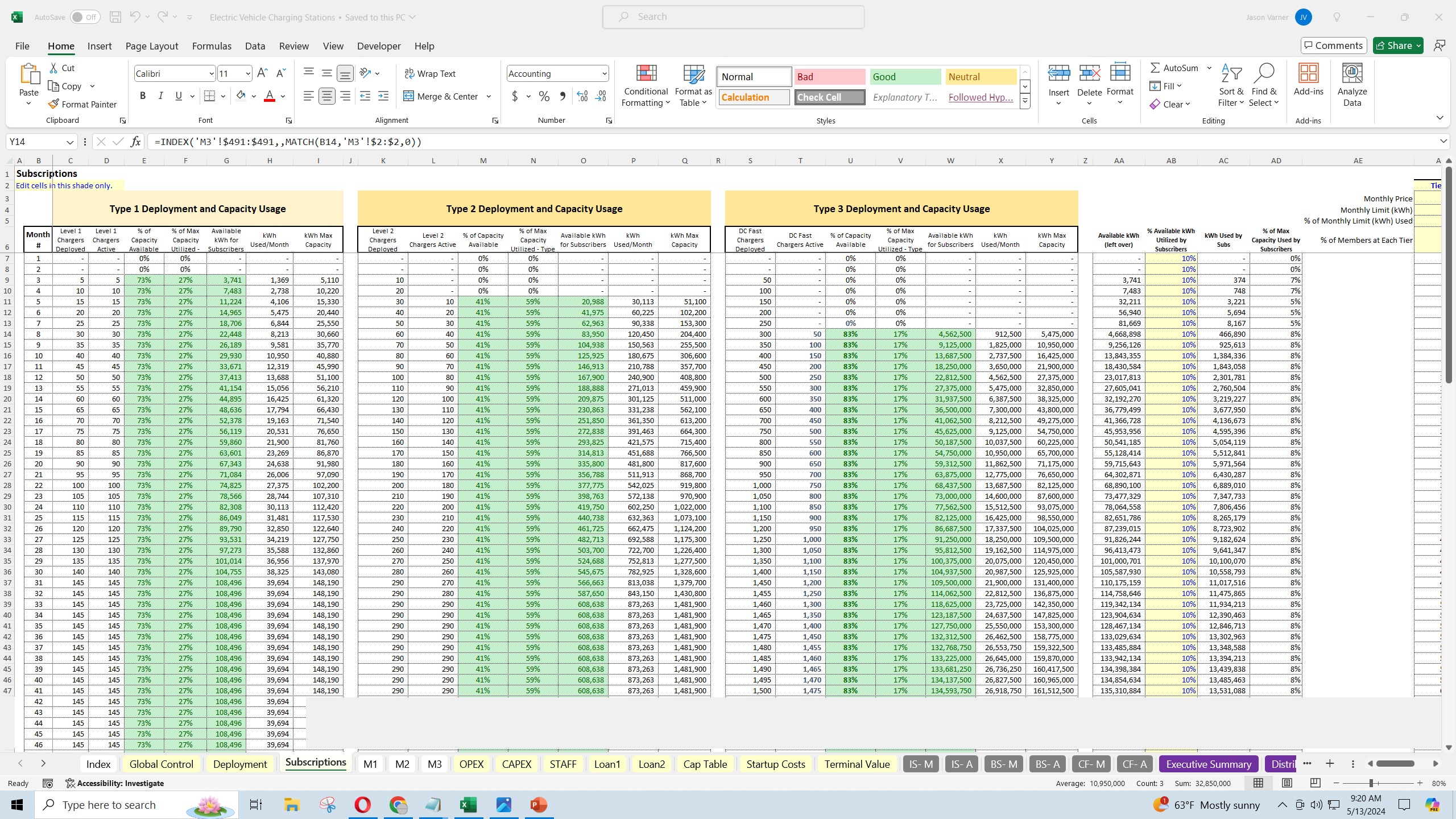This screenshot has width=1456, height=819.
Task: Switch to the Executive Summary sheet tab
Action: click(1209, 764)
